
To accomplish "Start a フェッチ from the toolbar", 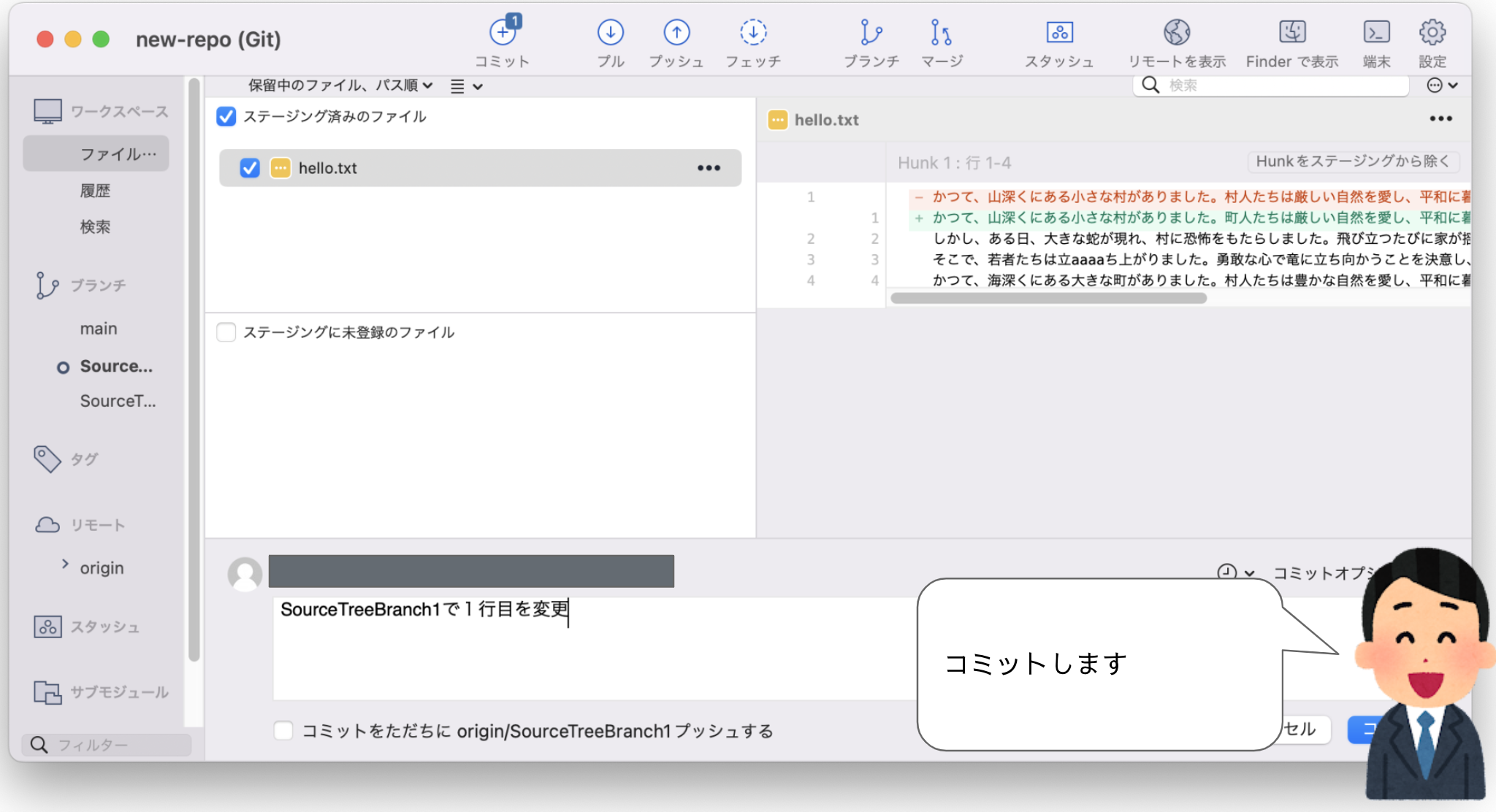I will coord(754,40).
